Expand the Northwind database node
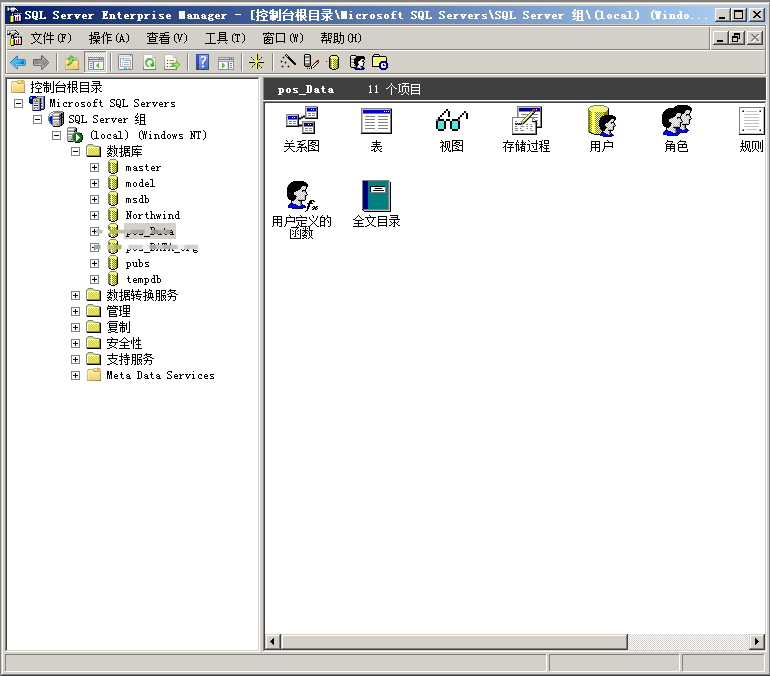770x676 pixels. click(94, 215)
